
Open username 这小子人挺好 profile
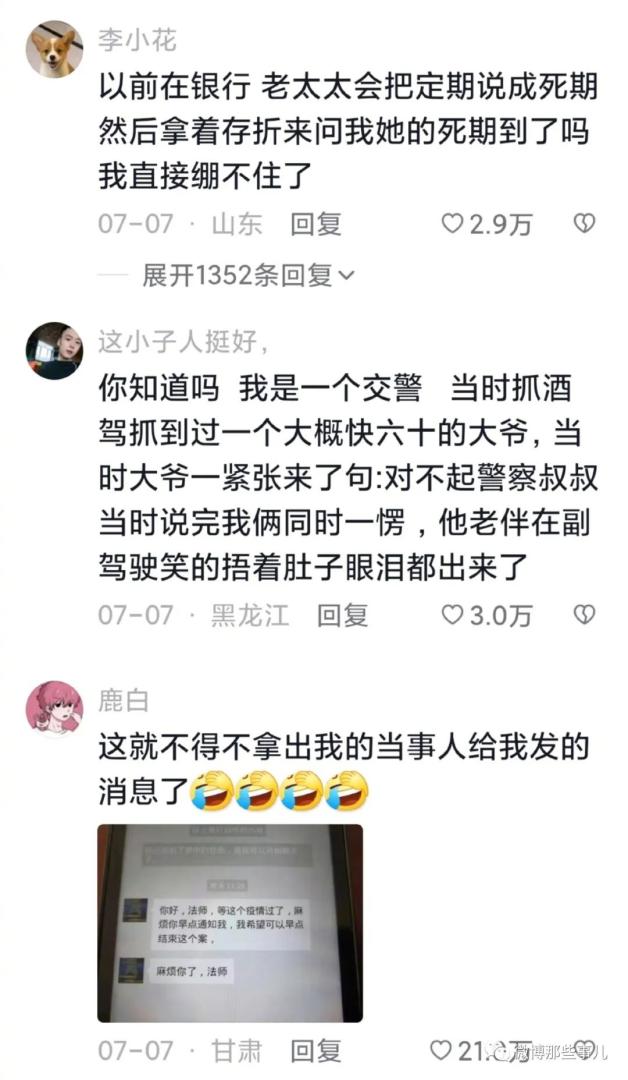point(182,342)
